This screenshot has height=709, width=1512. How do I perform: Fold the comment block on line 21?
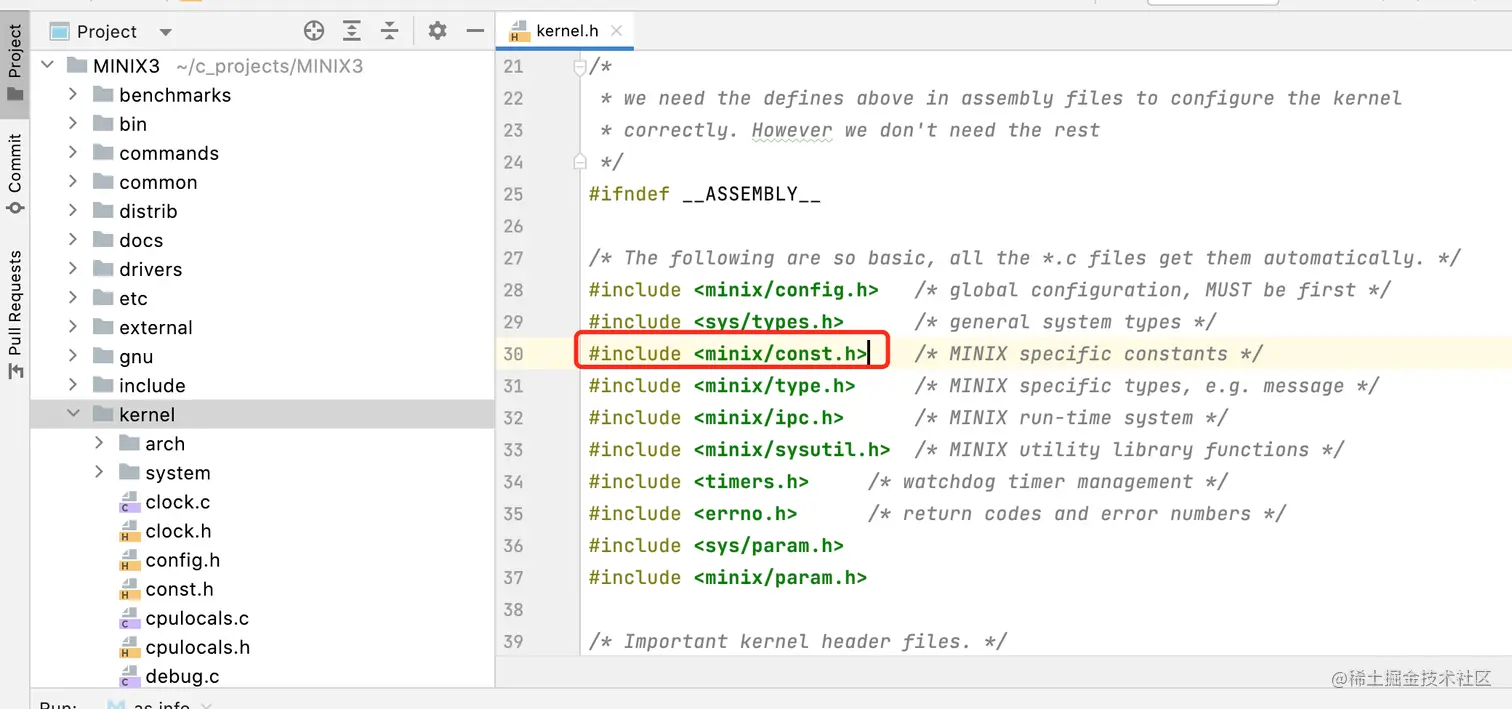point(579,67)
